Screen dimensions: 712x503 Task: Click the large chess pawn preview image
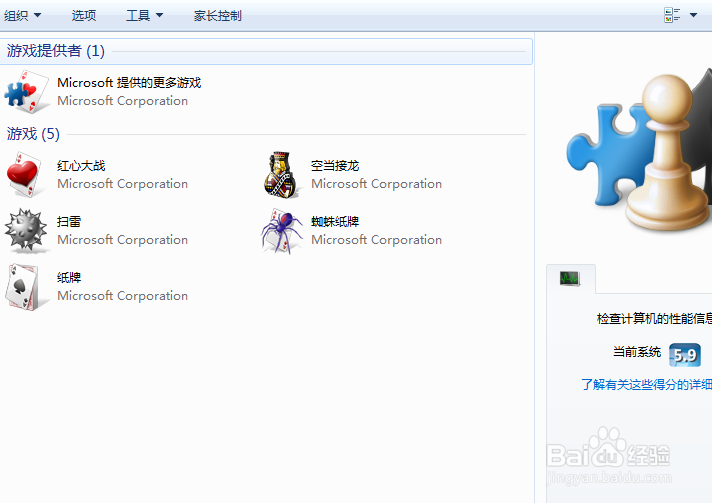tap(666, 154)
